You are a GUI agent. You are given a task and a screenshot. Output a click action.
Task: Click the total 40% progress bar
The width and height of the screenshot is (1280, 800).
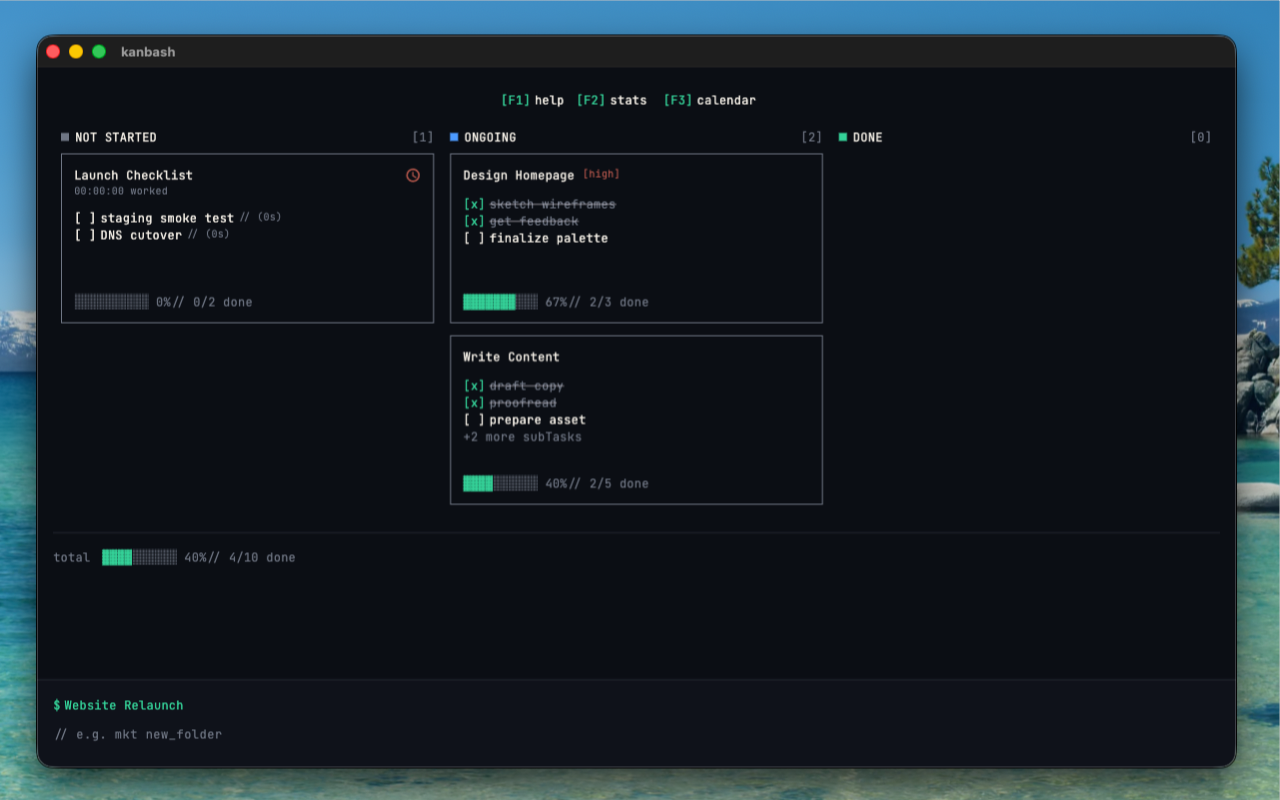139,557
